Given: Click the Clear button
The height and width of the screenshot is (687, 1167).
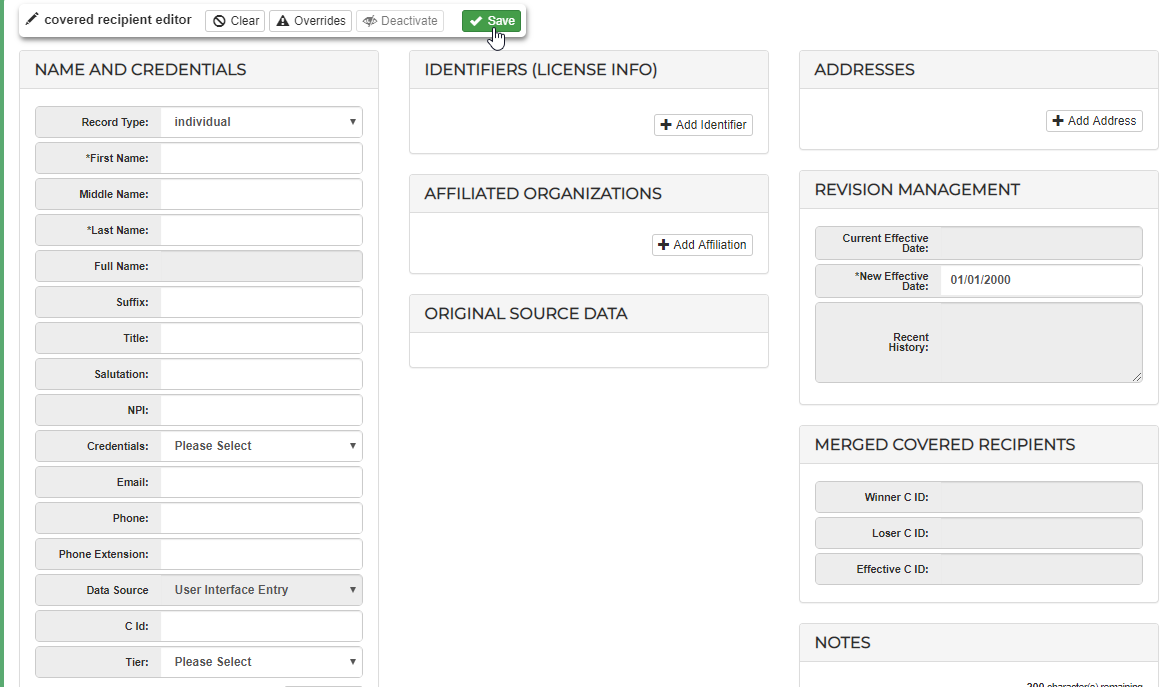Looking at the screenshot, I should [x=235, y=21].
